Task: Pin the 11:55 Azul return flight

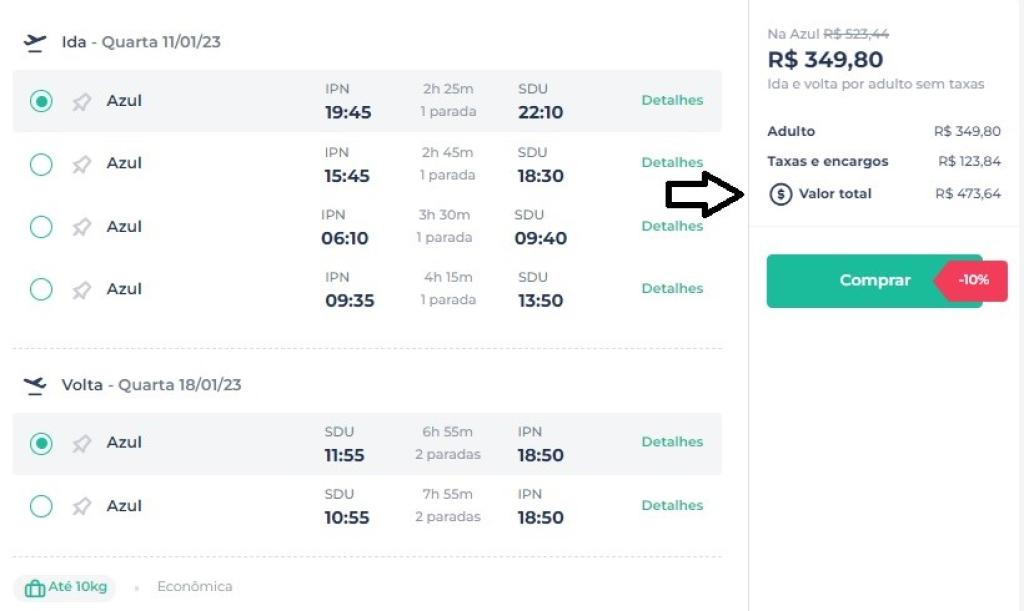Action: (x=82, y=443)
